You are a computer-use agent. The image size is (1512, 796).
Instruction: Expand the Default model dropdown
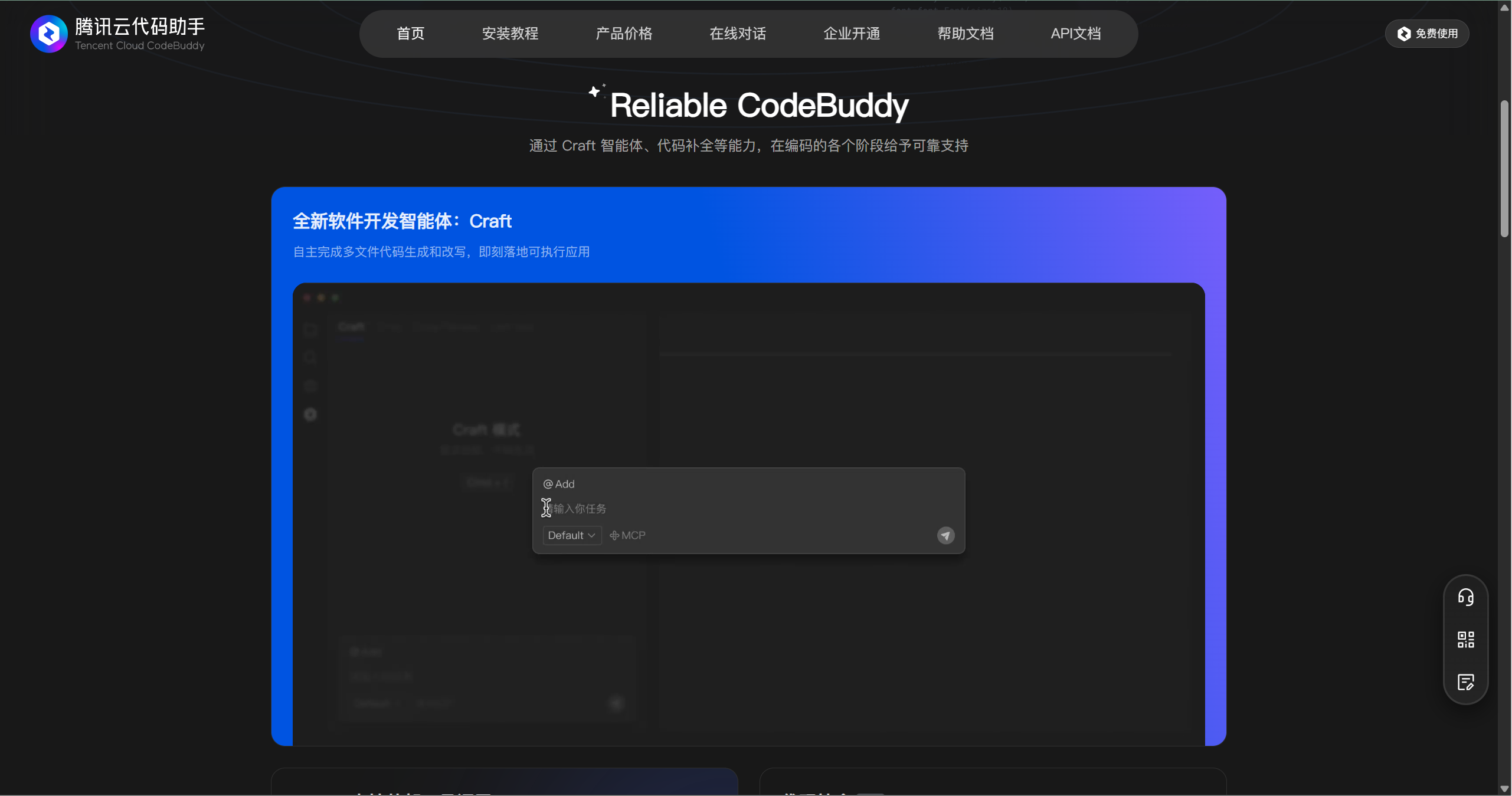click(571, 535)
